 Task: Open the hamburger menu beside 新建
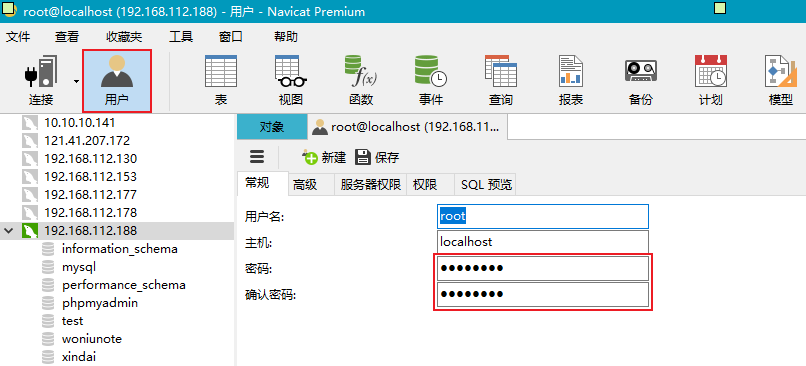tap(257, 157)
